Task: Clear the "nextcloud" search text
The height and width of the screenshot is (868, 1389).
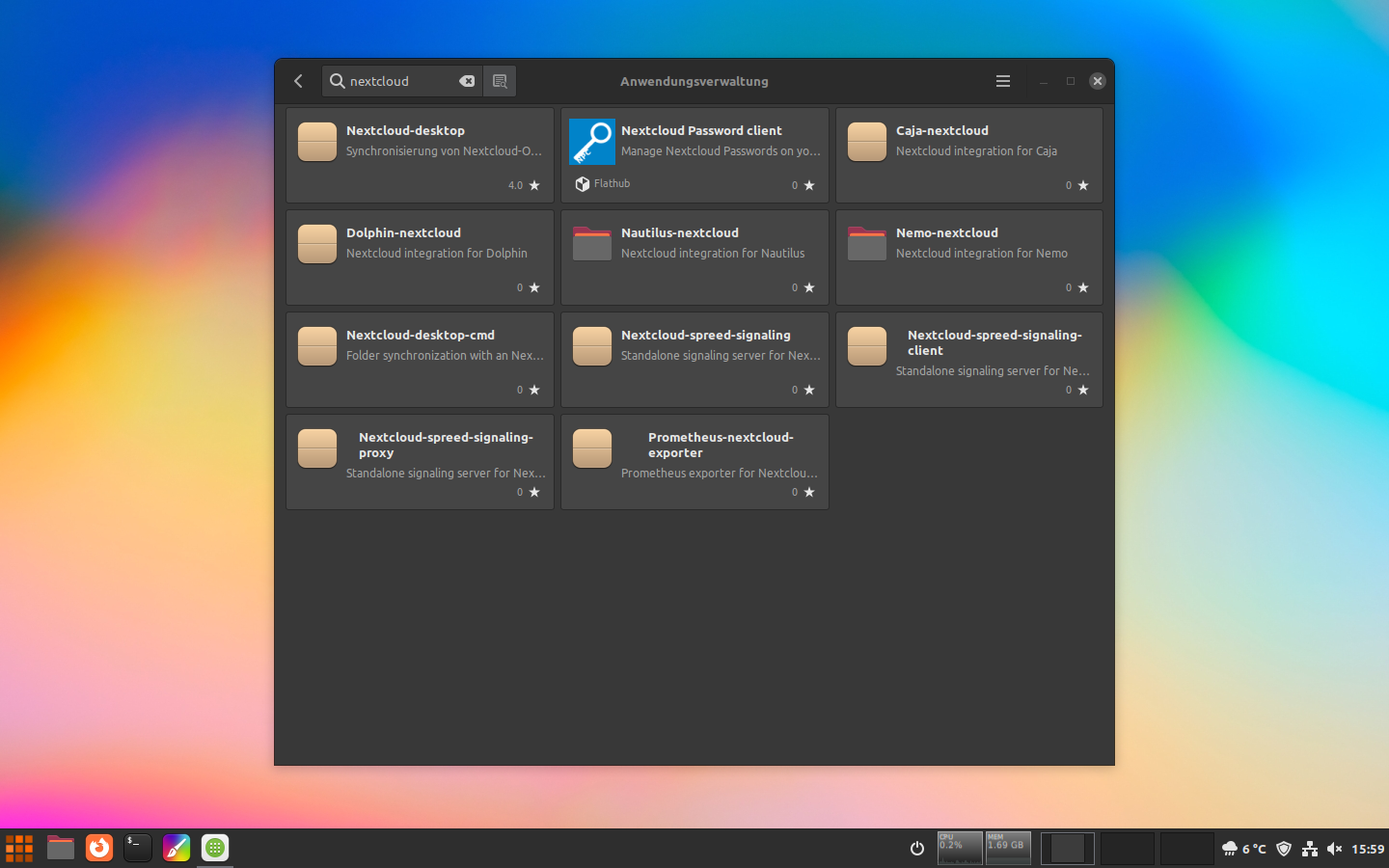Action: point(468,81)
